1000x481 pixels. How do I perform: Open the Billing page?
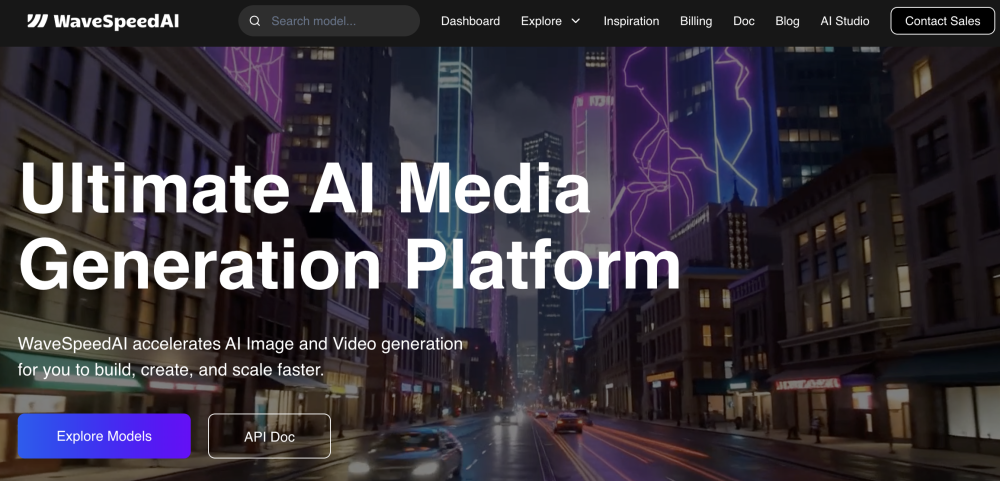click(696, 21)
